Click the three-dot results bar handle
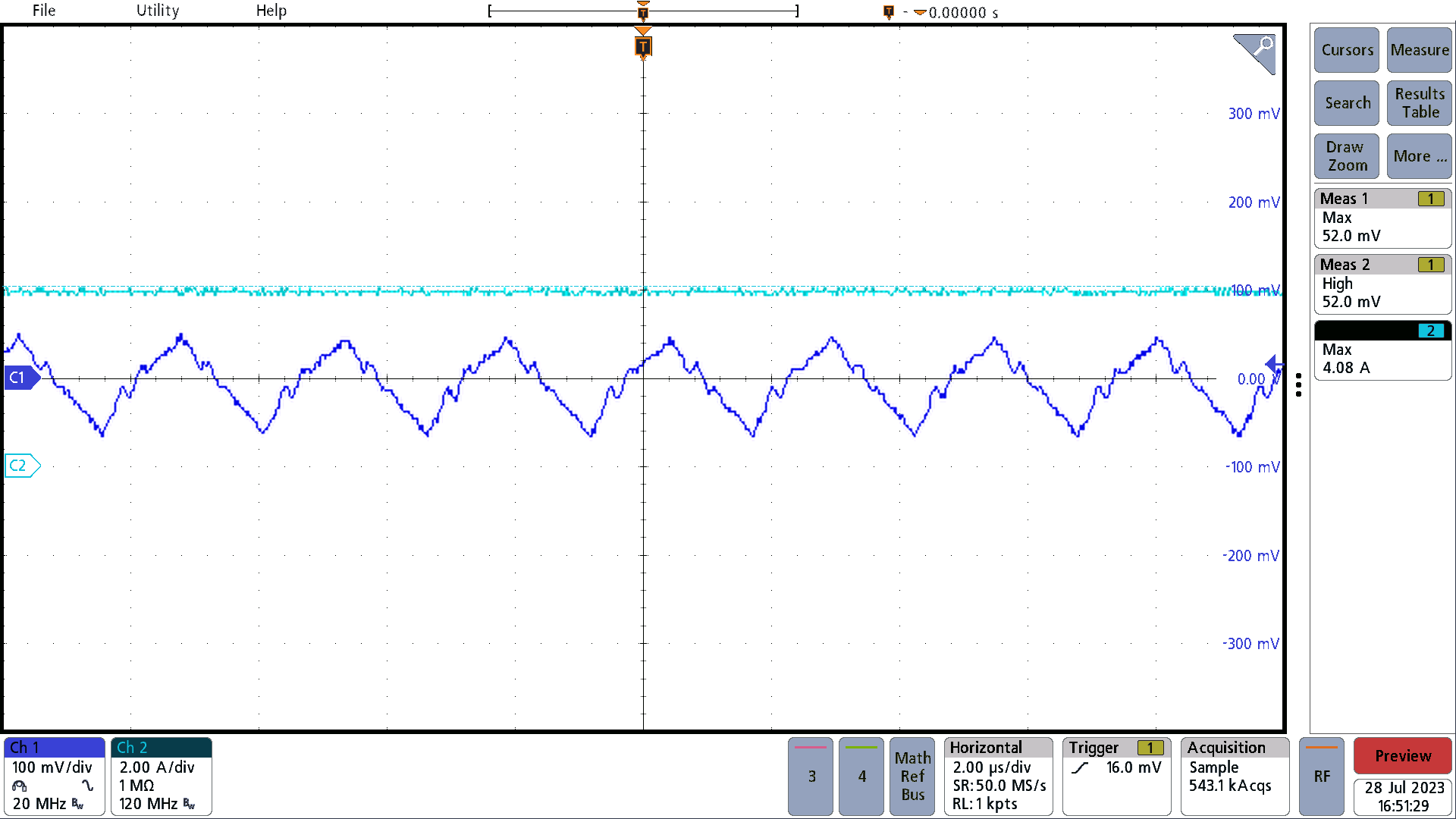 point(1298,385)
